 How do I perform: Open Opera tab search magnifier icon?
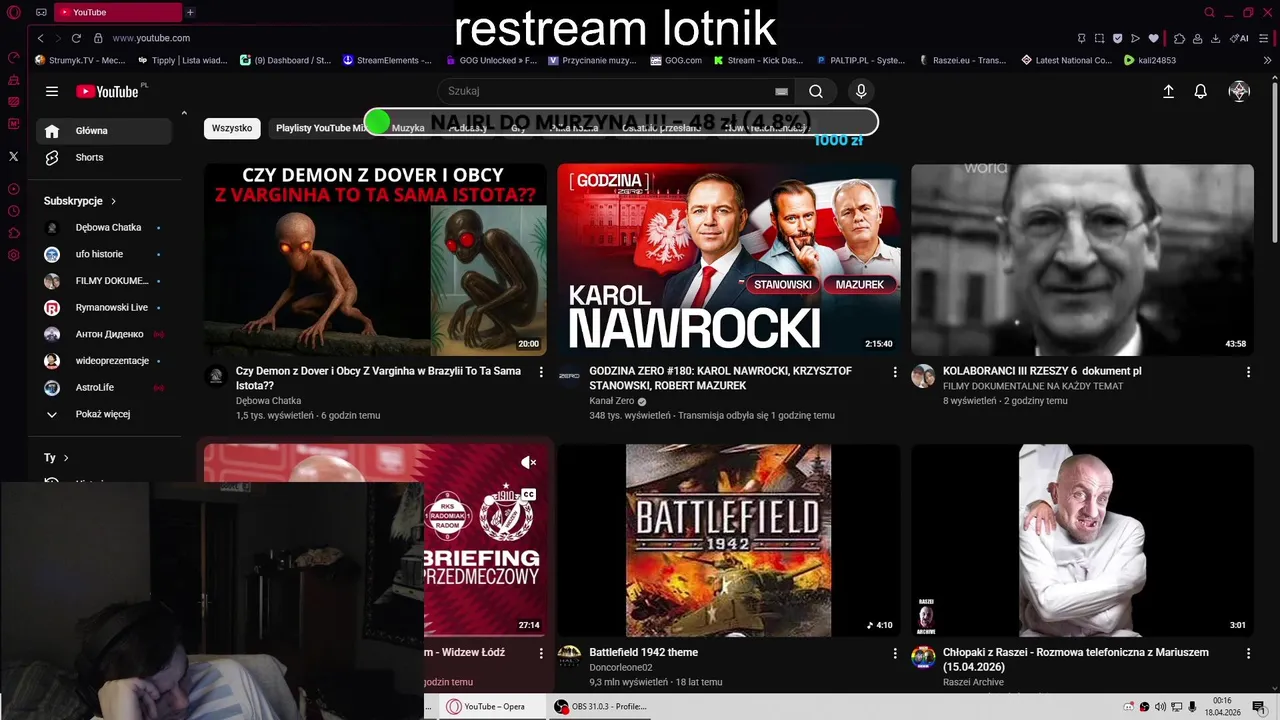(1209, 13)
